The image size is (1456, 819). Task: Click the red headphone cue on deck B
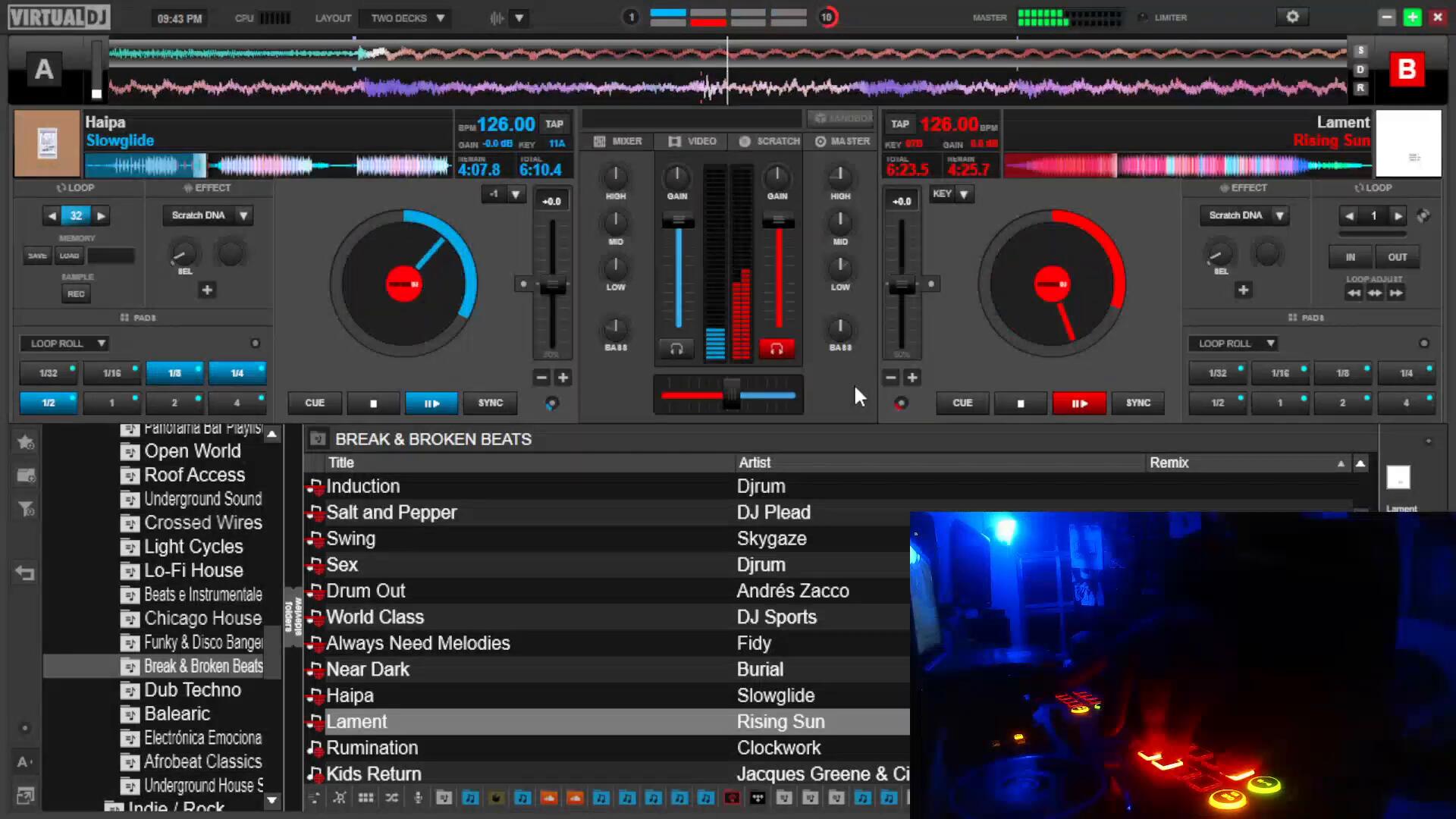777,349
